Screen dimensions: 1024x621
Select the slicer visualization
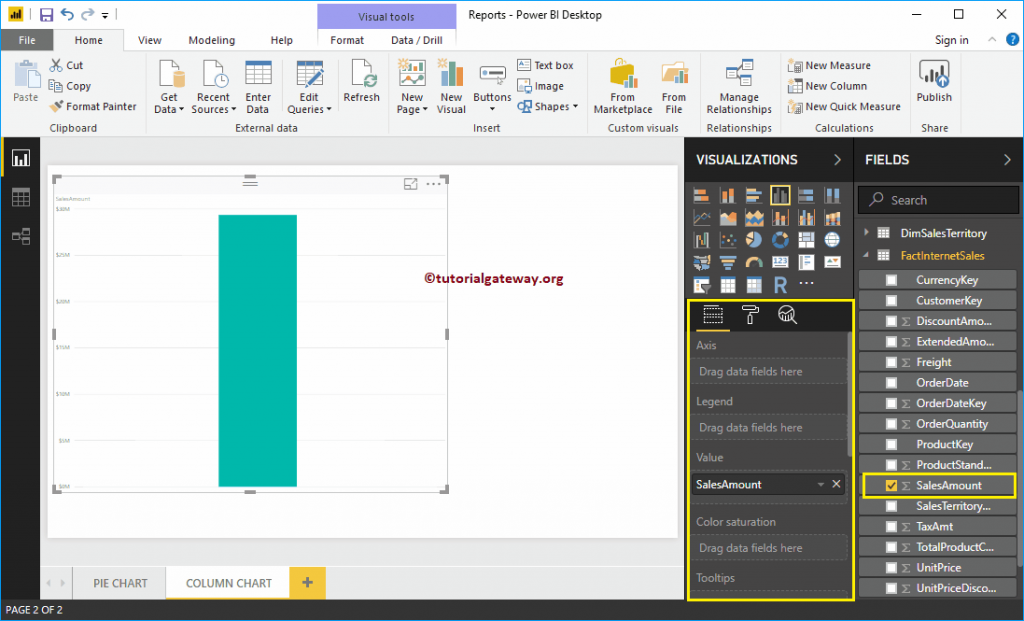pyautogui.click(x=701, y=285)
